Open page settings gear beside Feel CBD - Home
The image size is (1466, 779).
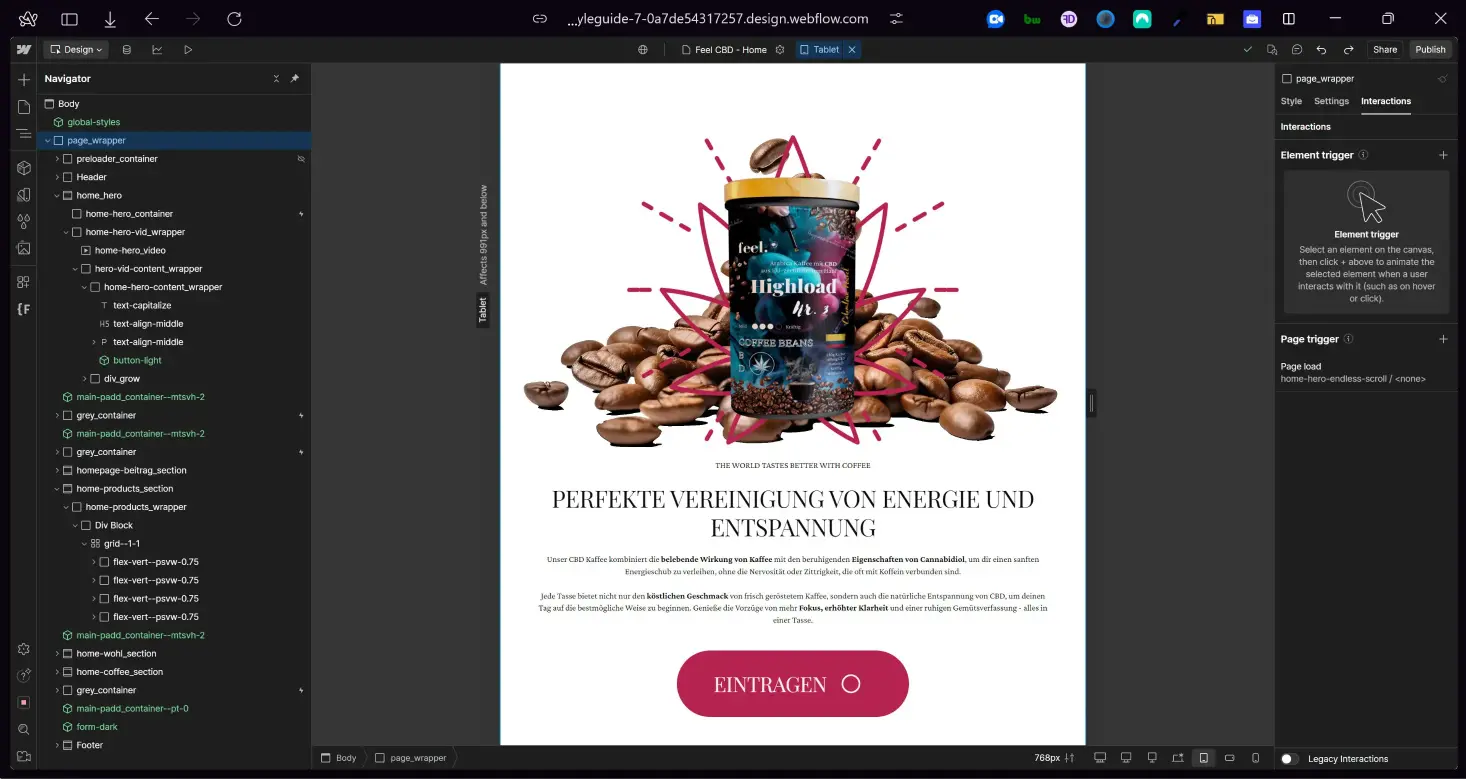(x=780, y=49)
